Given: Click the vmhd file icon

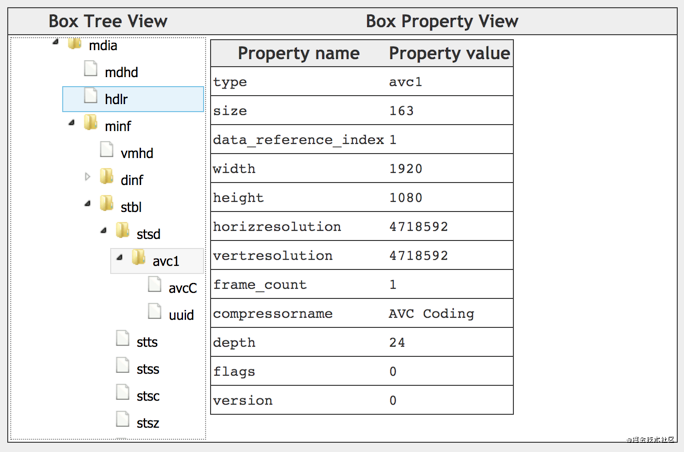Looking at the screenshot, I should pos(107,149).
